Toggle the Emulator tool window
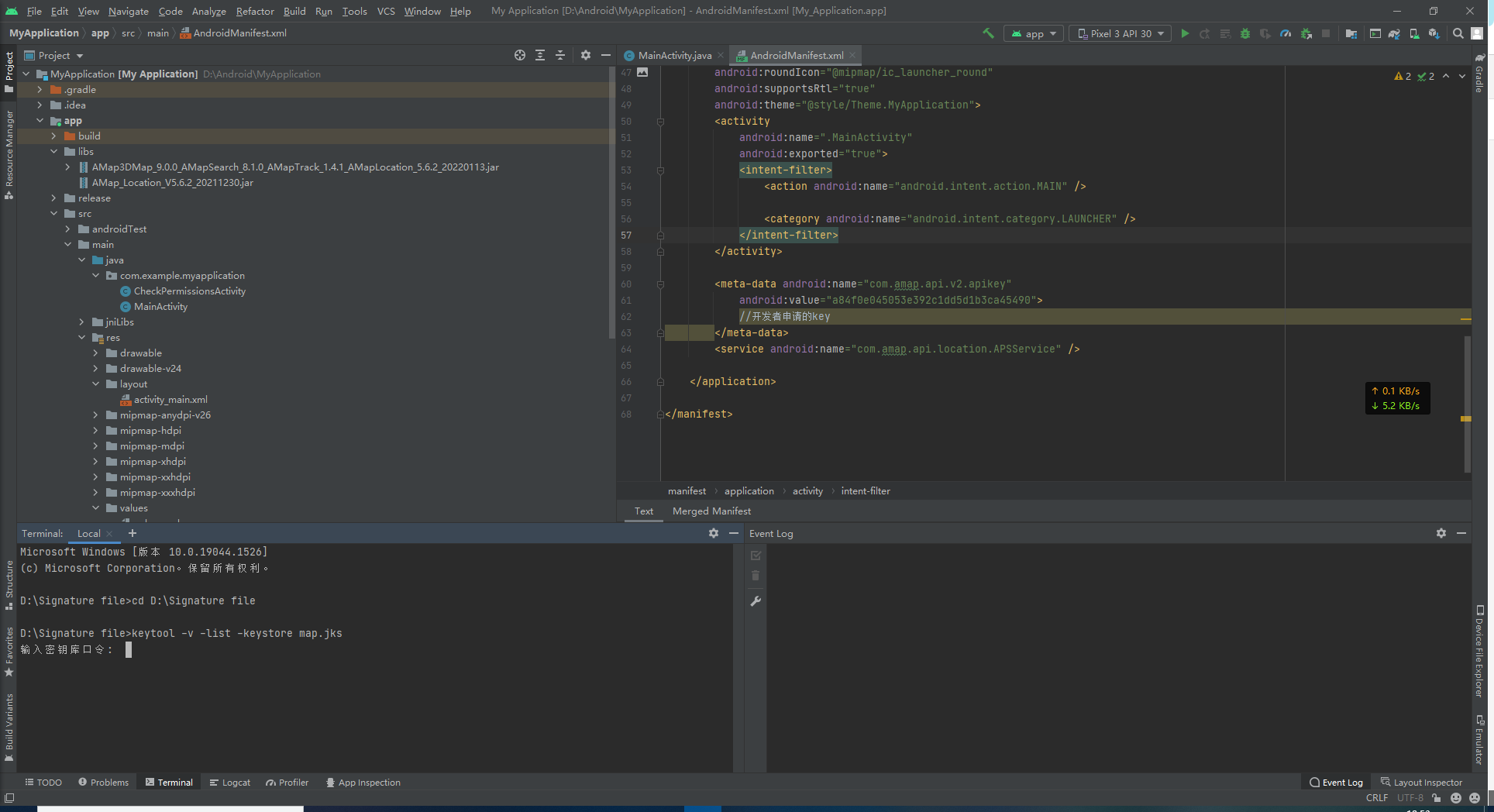Viewport: 1494px width, 812px height. click(1479, 739)
